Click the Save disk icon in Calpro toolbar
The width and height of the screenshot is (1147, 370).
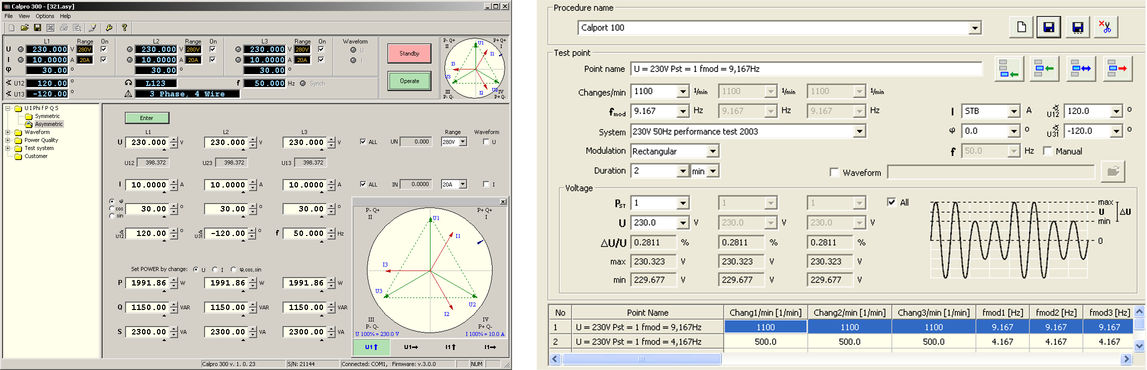click(37, 28)
